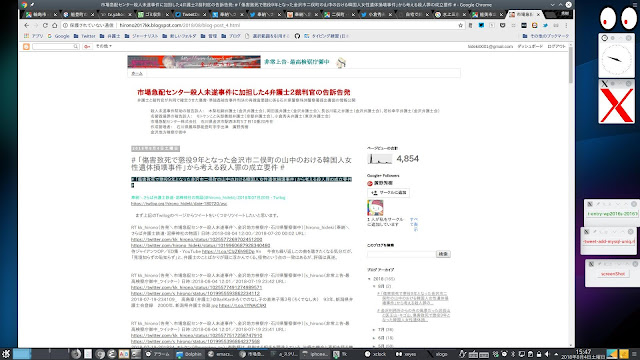Click the GitHub icon in bookmarks bar
Viewport: 640px width, 360px height.
tap(297, 36)
